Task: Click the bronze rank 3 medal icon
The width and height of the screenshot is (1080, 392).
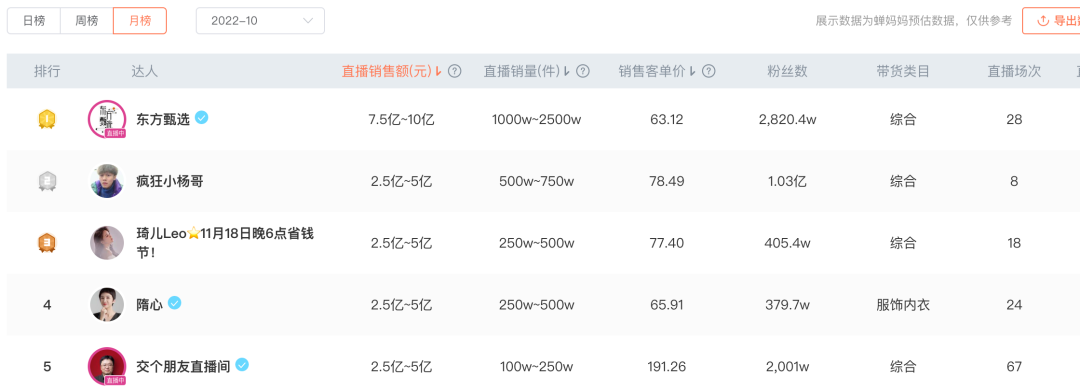Action: point(47,243)
